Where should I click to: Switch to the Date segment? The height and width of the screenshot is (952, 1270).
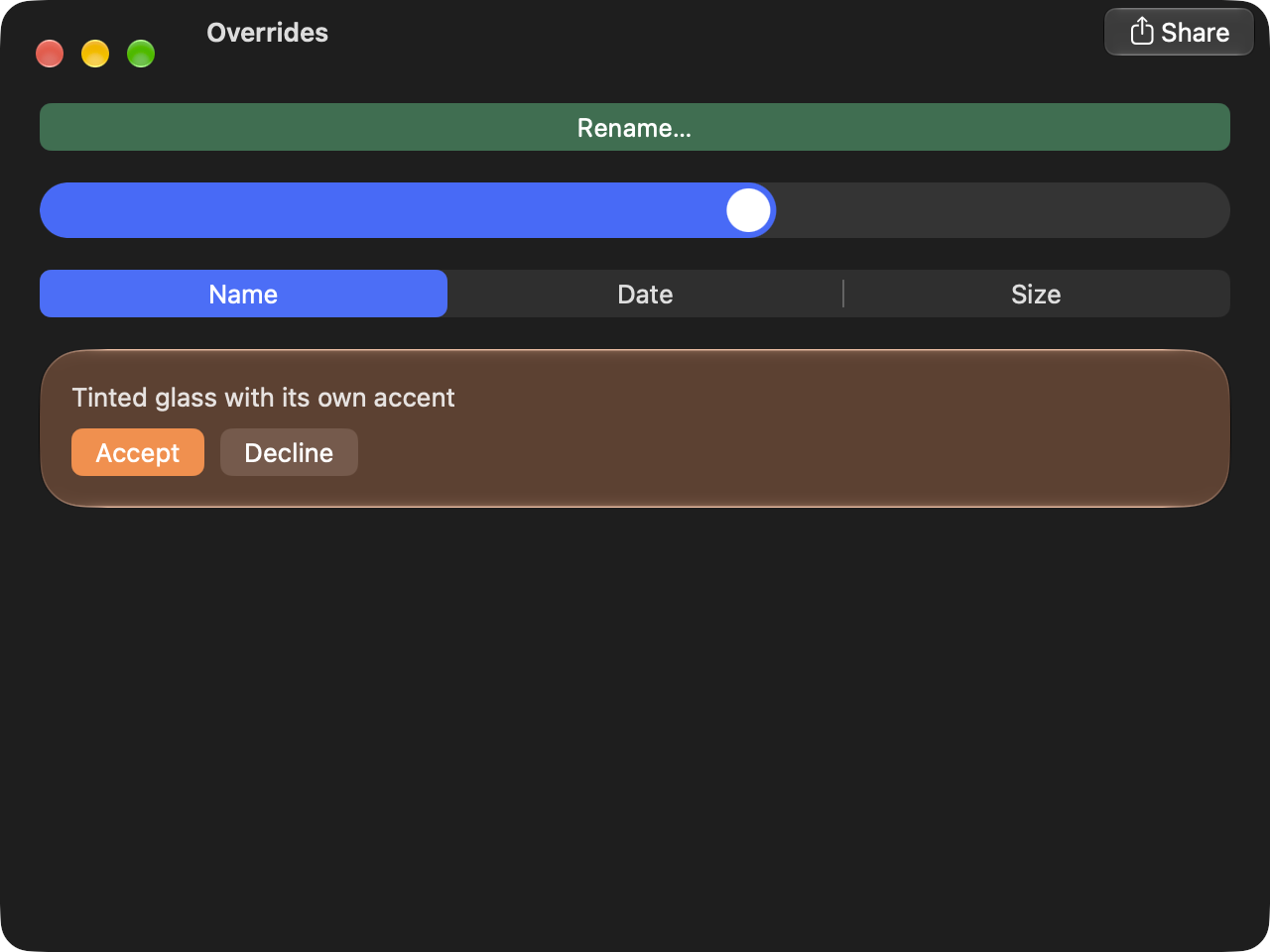click(645, 294)
